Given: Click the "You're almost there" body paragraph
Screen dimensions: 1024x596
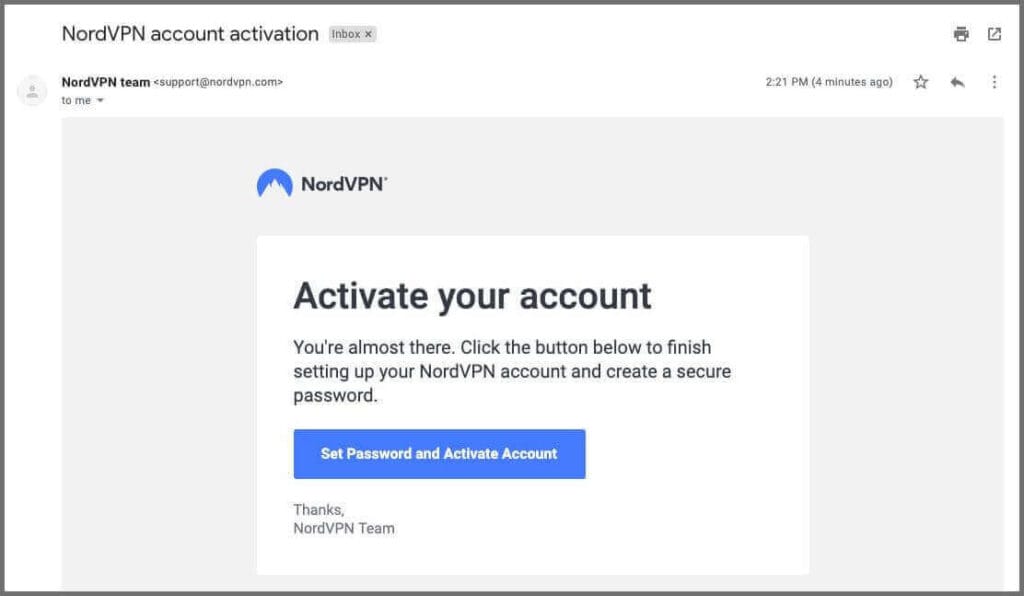Looking at the screenshot, I should [x=512, y=371].
